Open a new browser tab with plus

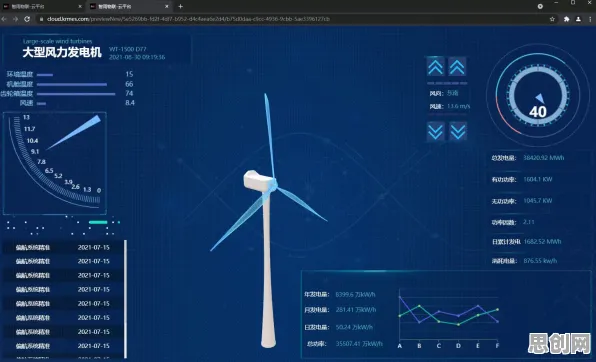click(181, 6)
